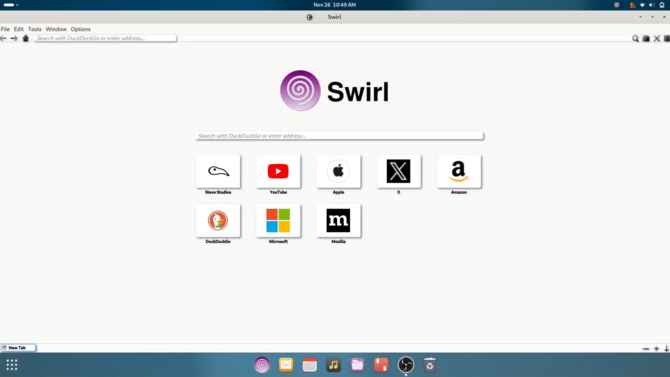
Task: Click the X icon in the toolbar
Action: point(657,38)
